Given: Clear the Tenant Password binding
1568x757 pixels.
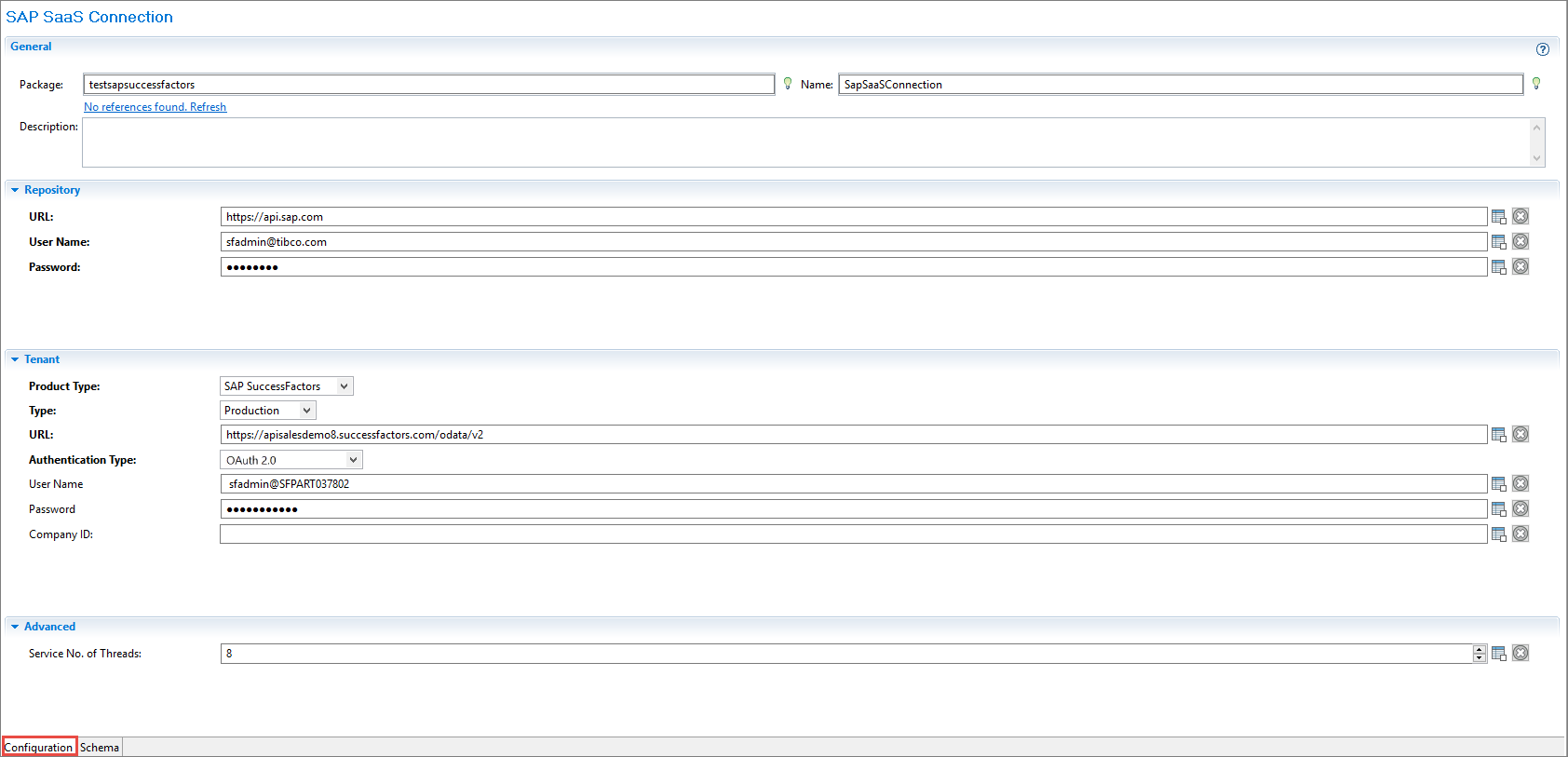Looking at the screenshot, I should tap(1521, 508).
